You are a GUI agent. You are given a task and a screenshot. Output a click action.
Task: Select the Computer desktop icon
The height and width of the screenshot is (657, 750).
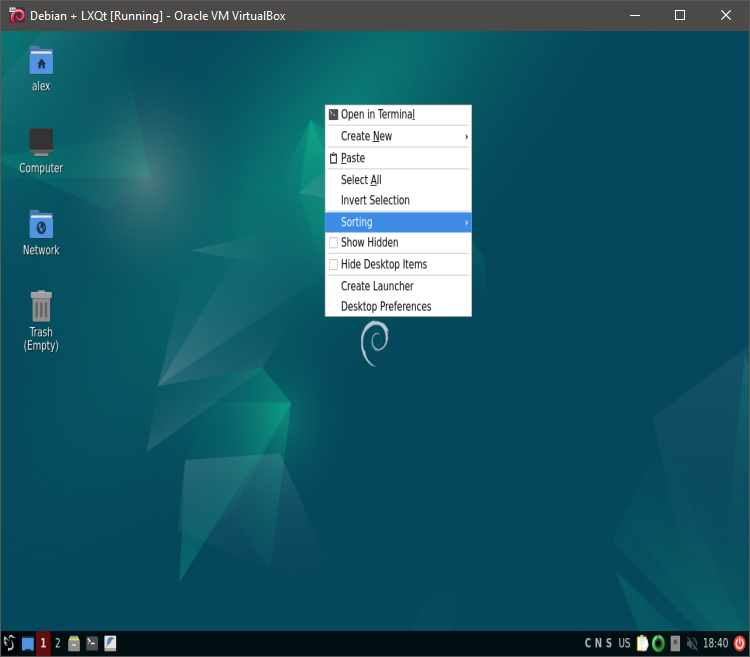pyautogui.click(x=41, y=142)
